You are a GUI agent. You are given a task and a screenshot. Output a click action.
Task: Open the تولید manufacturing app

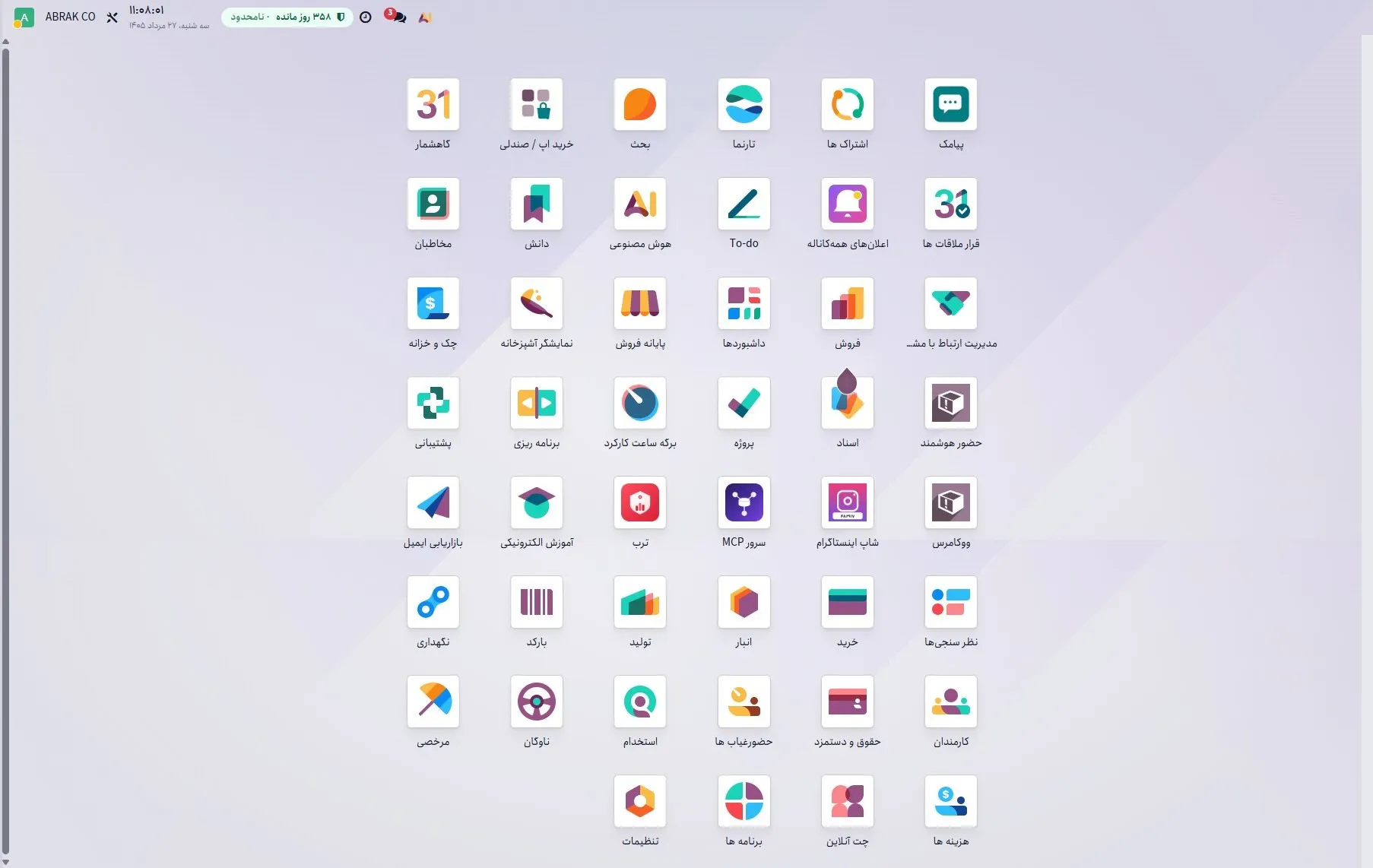click(x=640, y=602)
